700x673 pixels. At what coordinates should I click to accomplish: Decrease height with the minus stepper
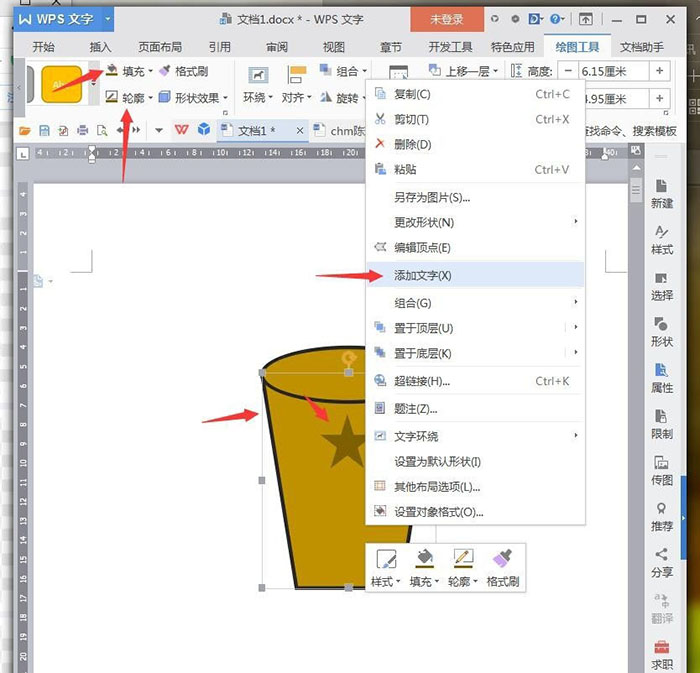click(x=568, y=71)
